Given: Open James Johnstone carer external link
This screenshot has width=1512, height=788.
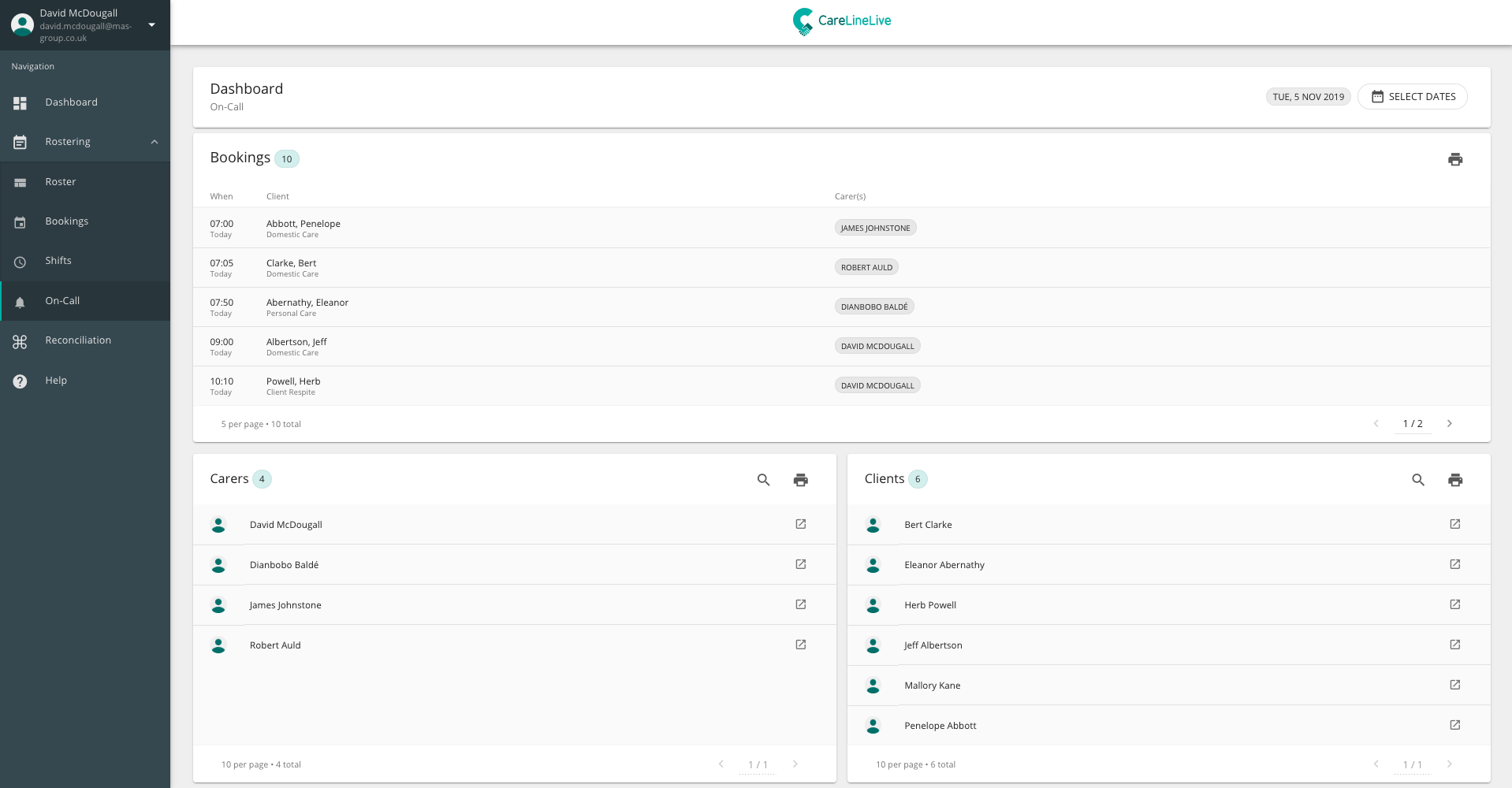Looking at the screenshot, I should (801, 604).
